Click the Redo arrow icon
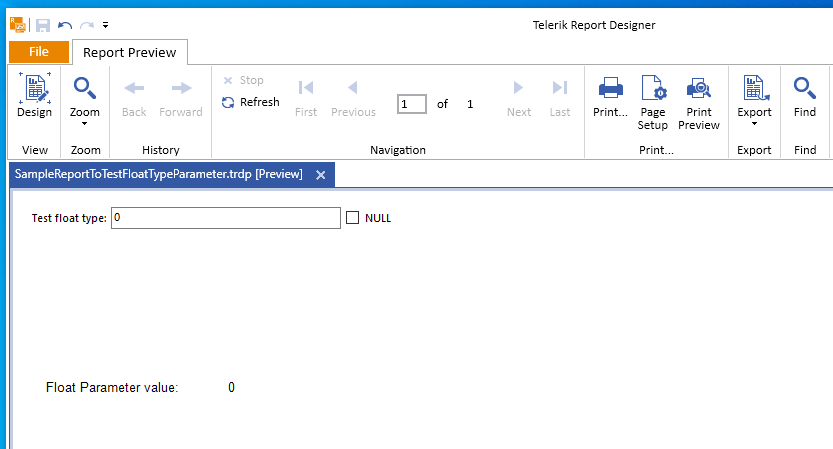The height and width of the screenshot is (449, 833). tap(87, 25)
